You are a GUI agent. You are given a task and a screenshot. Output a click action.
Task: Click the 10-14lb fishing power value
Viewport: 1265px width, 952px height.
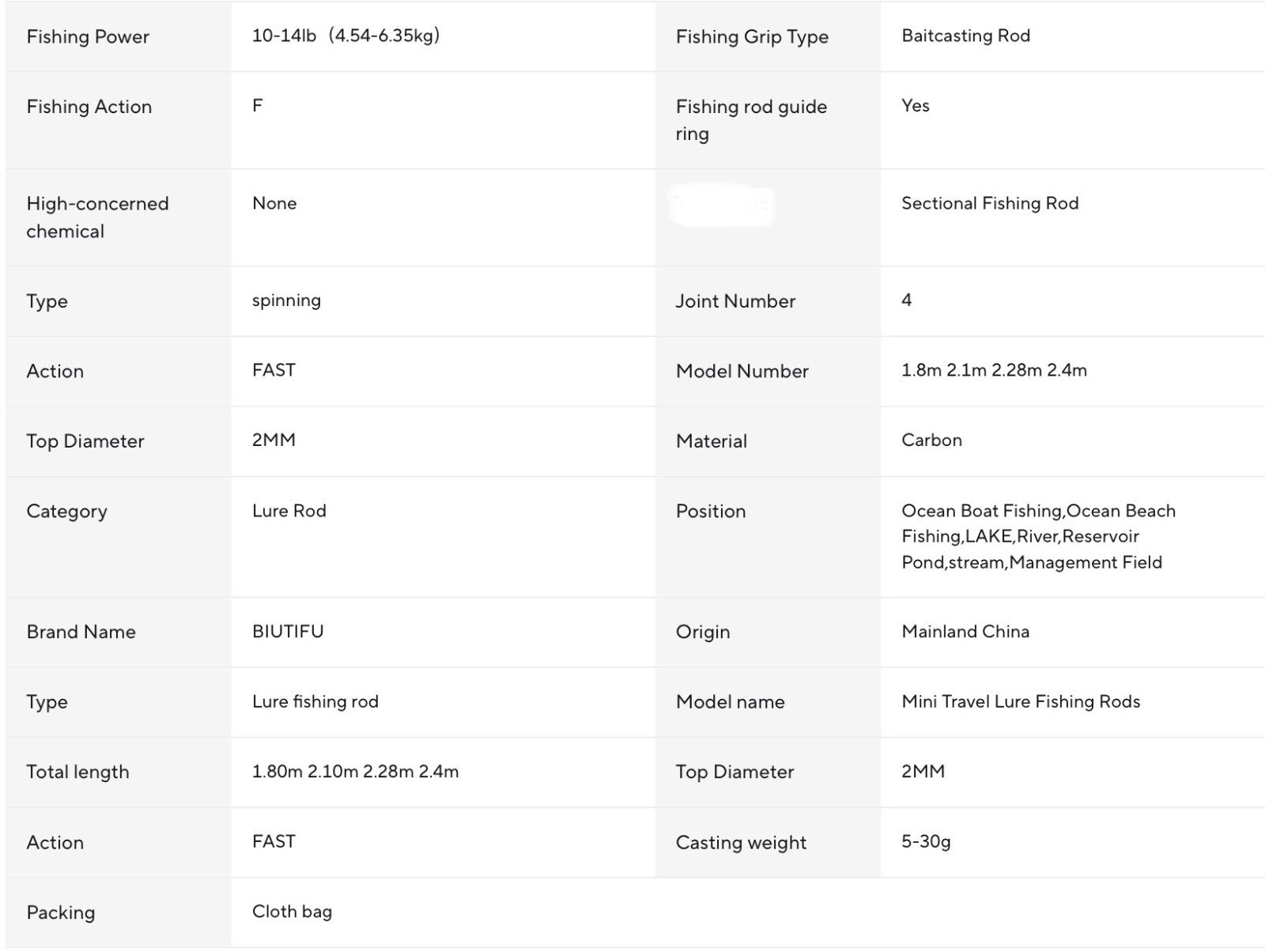[346, 36]
